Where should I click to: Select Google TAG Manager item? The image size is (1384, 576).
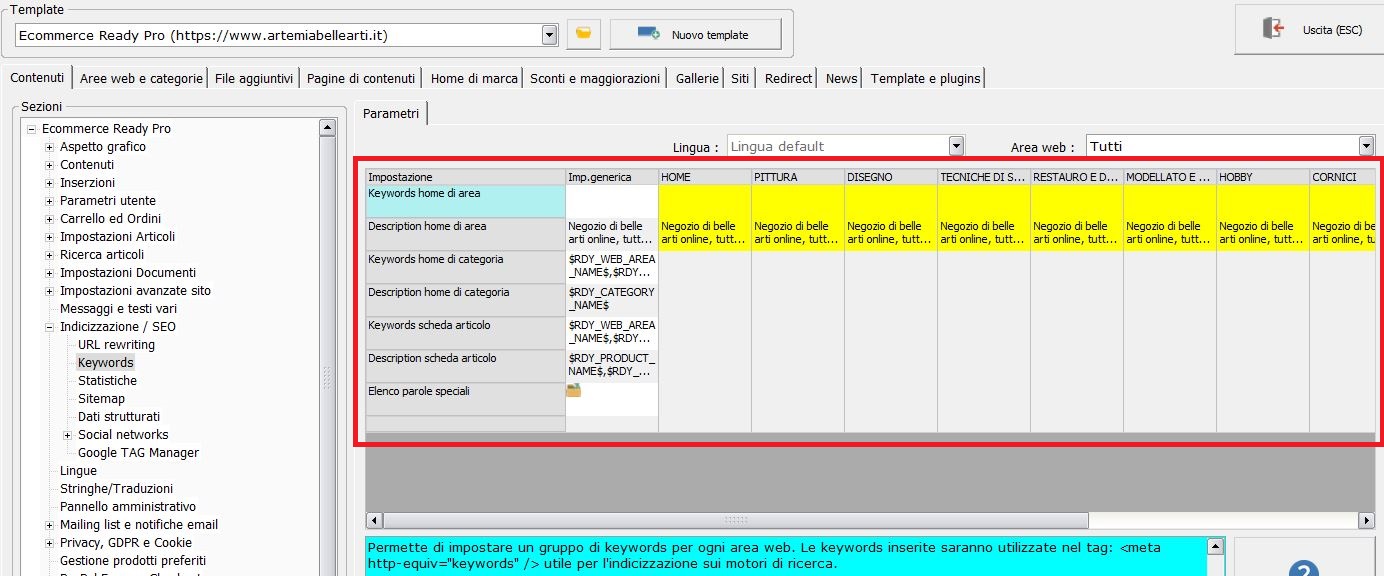(138, 453)
